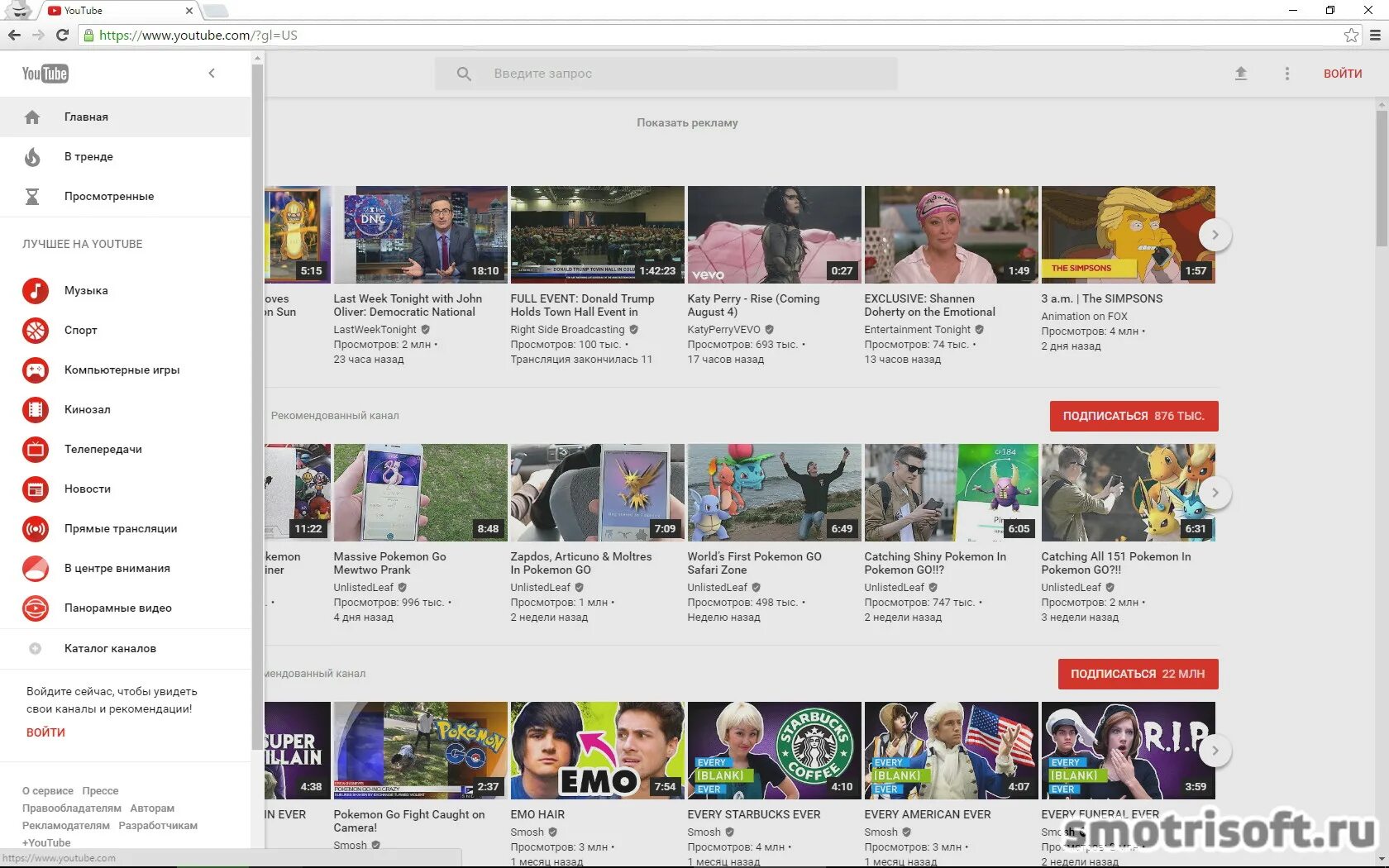Advance the Pokemon Go row with the right arrow
Screen dimensions: 1389x868
point(1215,493)
